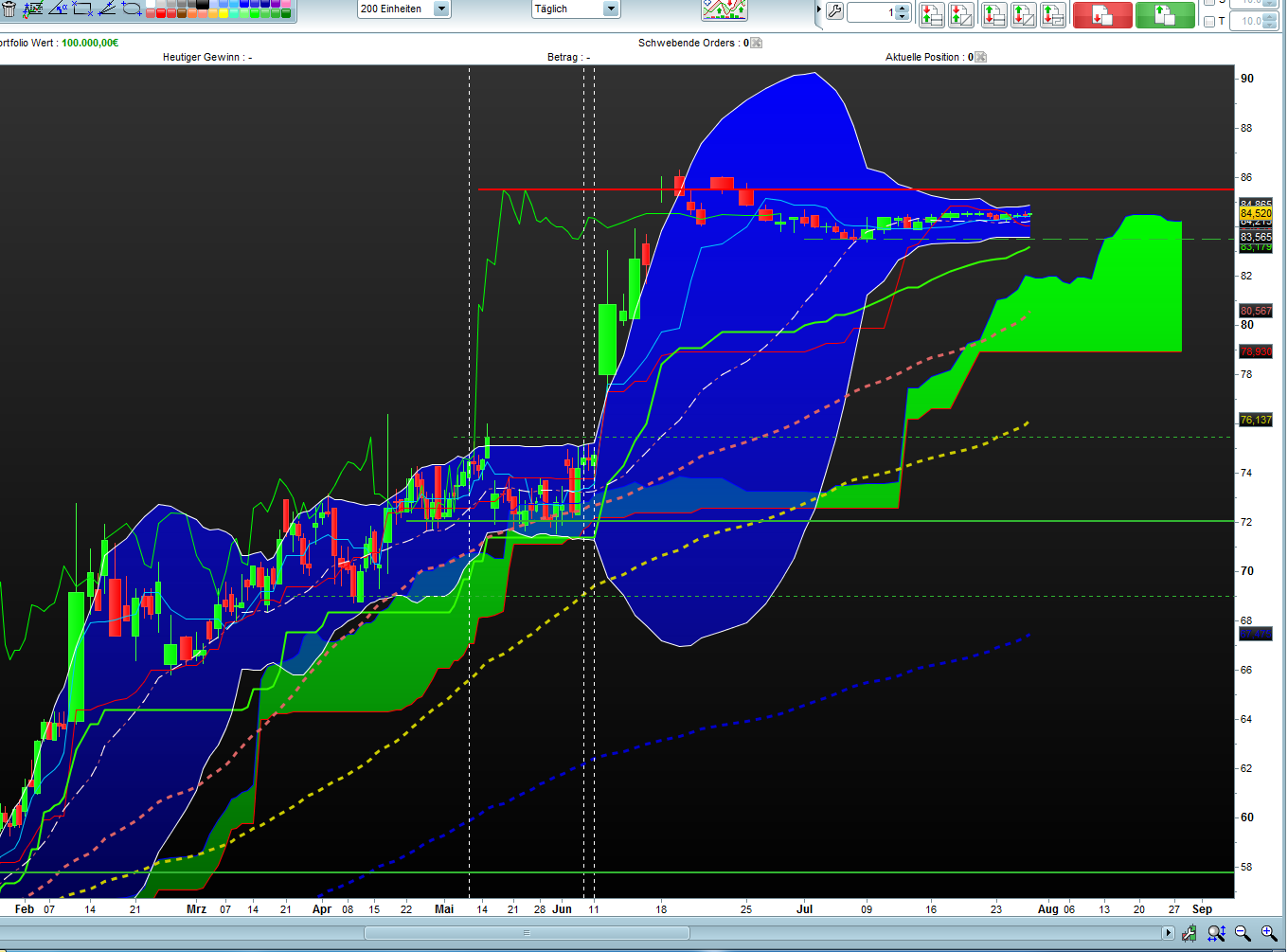The height and width of the screenshot is (952, 1288).
Task: Click the red sell order button
Action: (x=1102, y=15)
